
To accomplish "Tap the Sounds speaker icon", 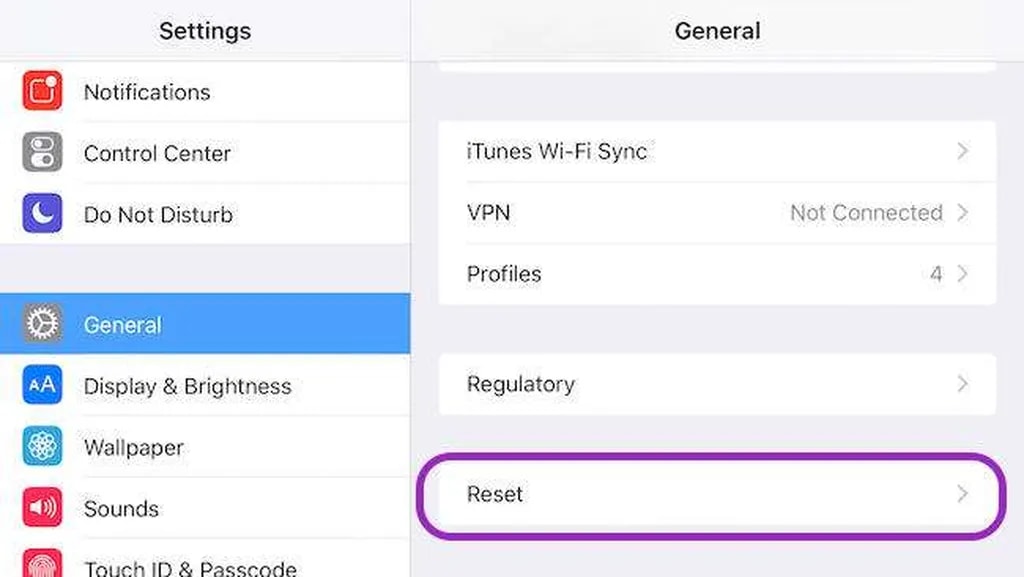I will click(x=42, y=508).
